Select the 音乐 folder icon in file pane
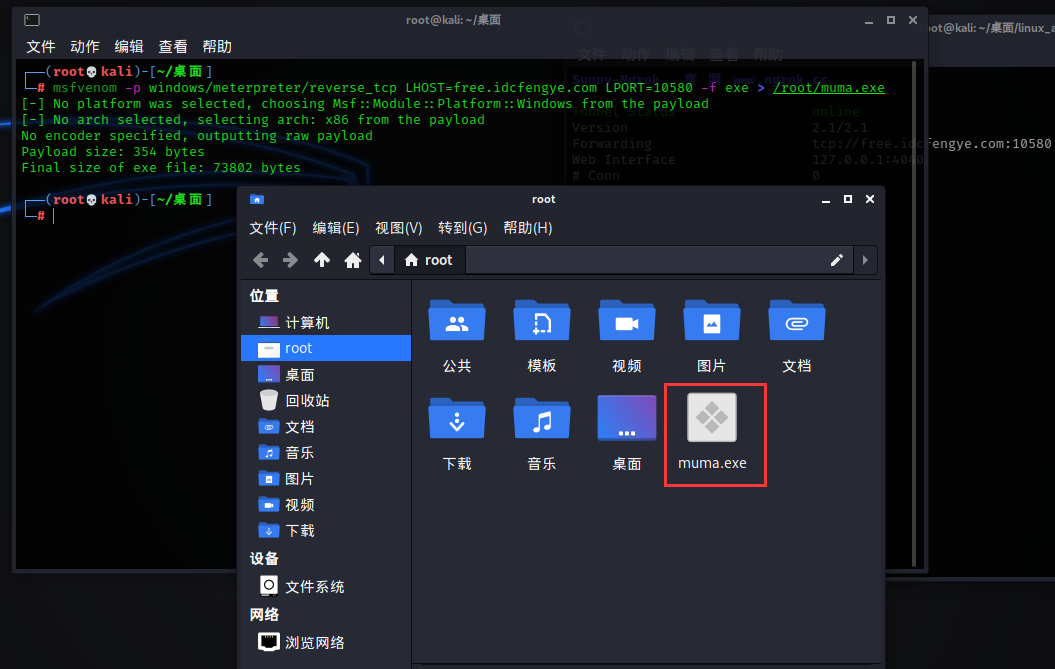The height and width of the screenshot is (669, 1055). point(542,419)
